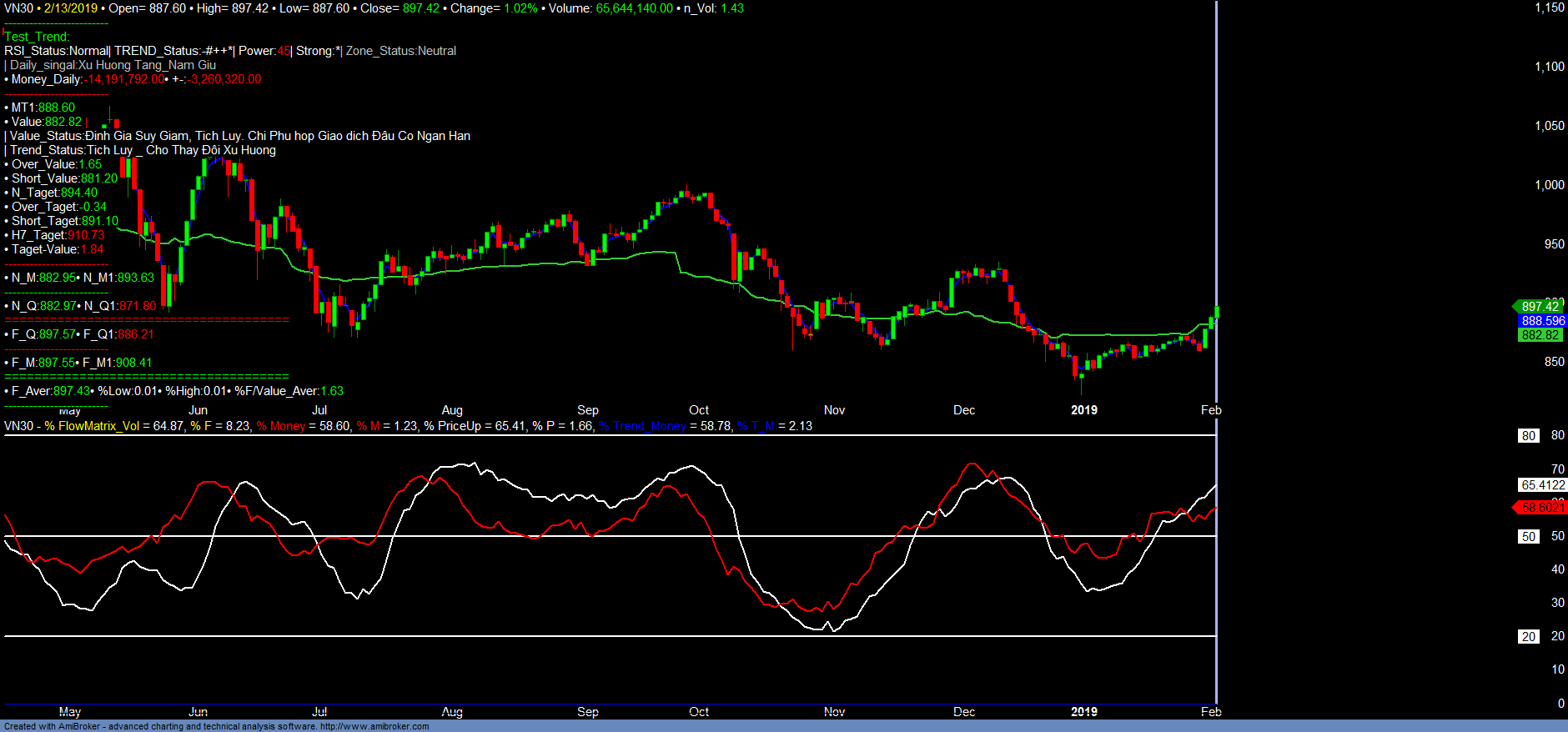Click the boxed 50 level label
Screen dimensions: 1568x732
1528,537
